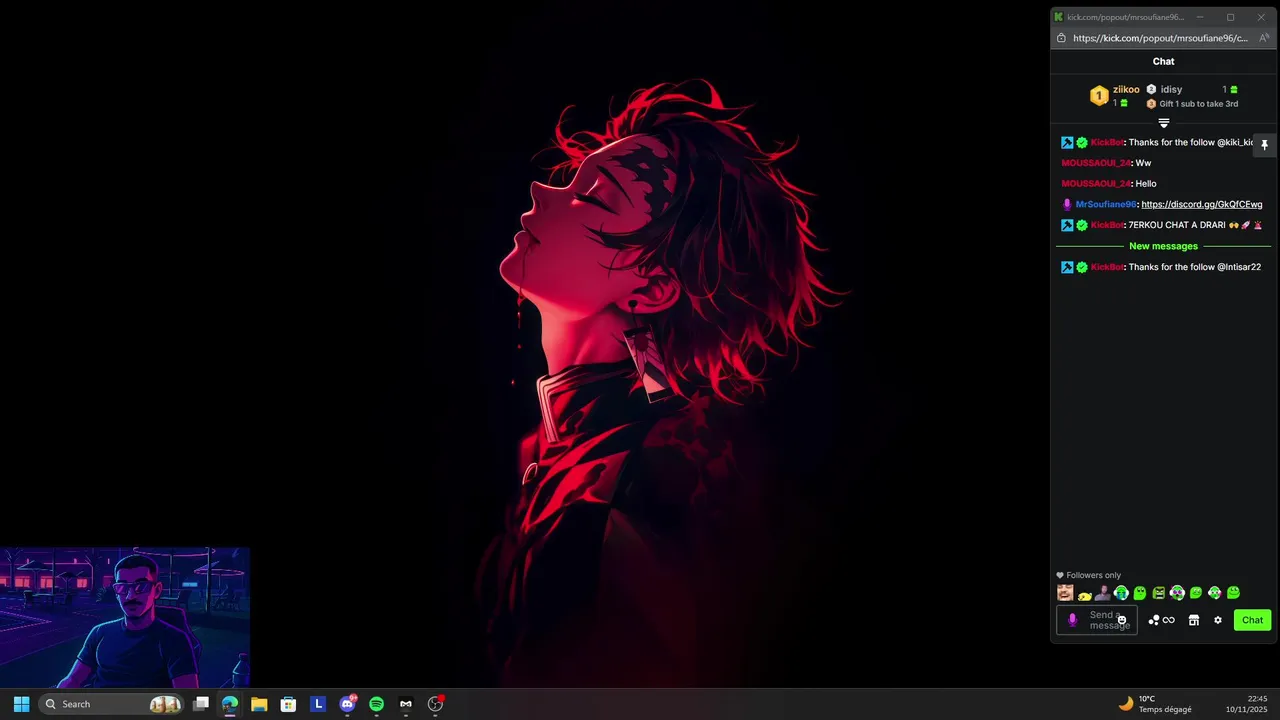Open Microsoft Store from the taskbar
Viewport: 1280px width, 720px height.
(288, 704)
